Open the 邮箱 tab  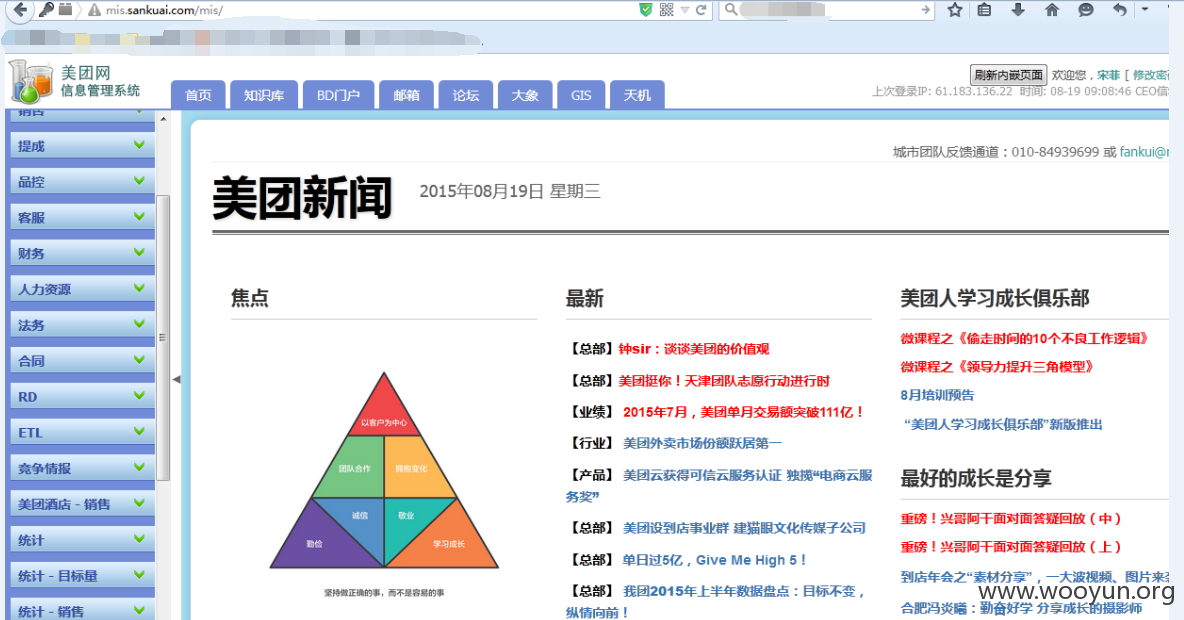pos(406,95)
